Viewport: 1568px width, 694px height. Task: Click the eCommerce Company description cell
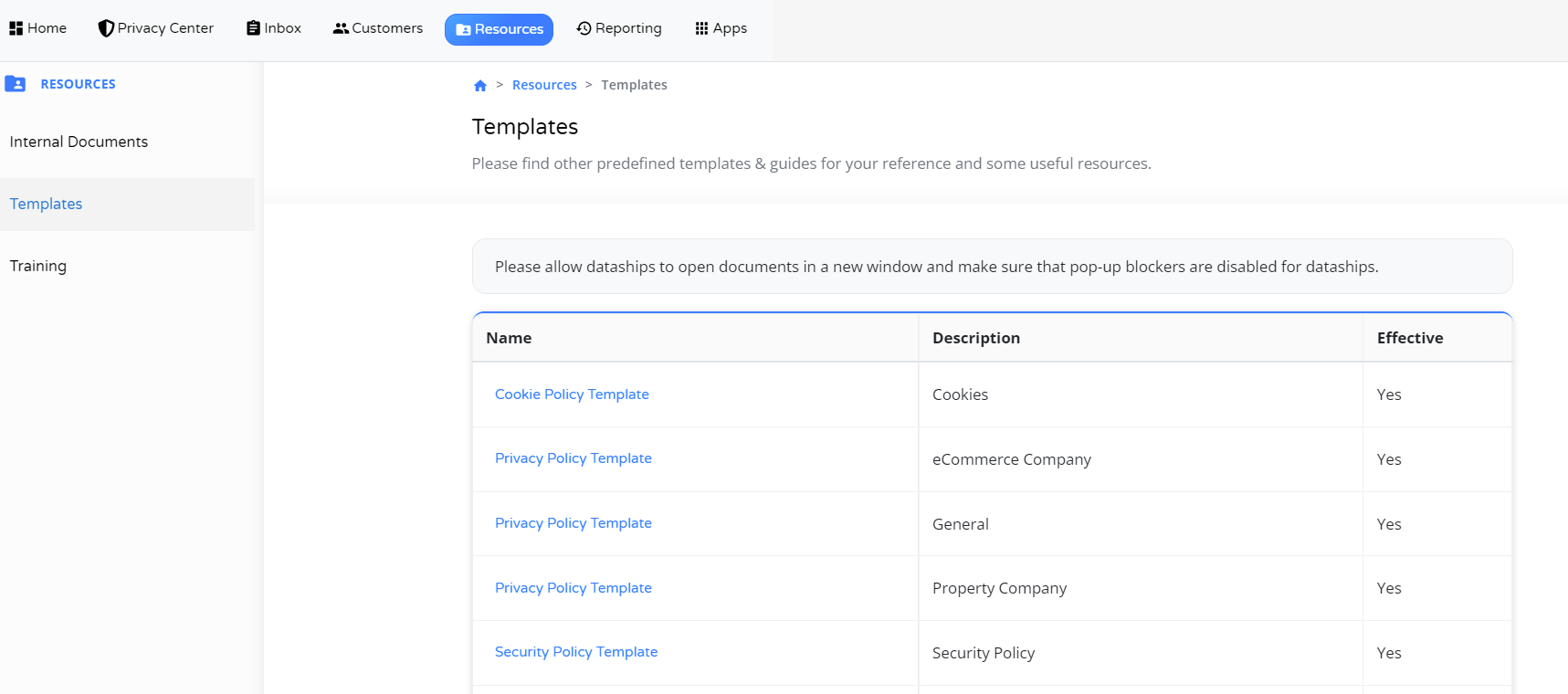pos(1141,459)
